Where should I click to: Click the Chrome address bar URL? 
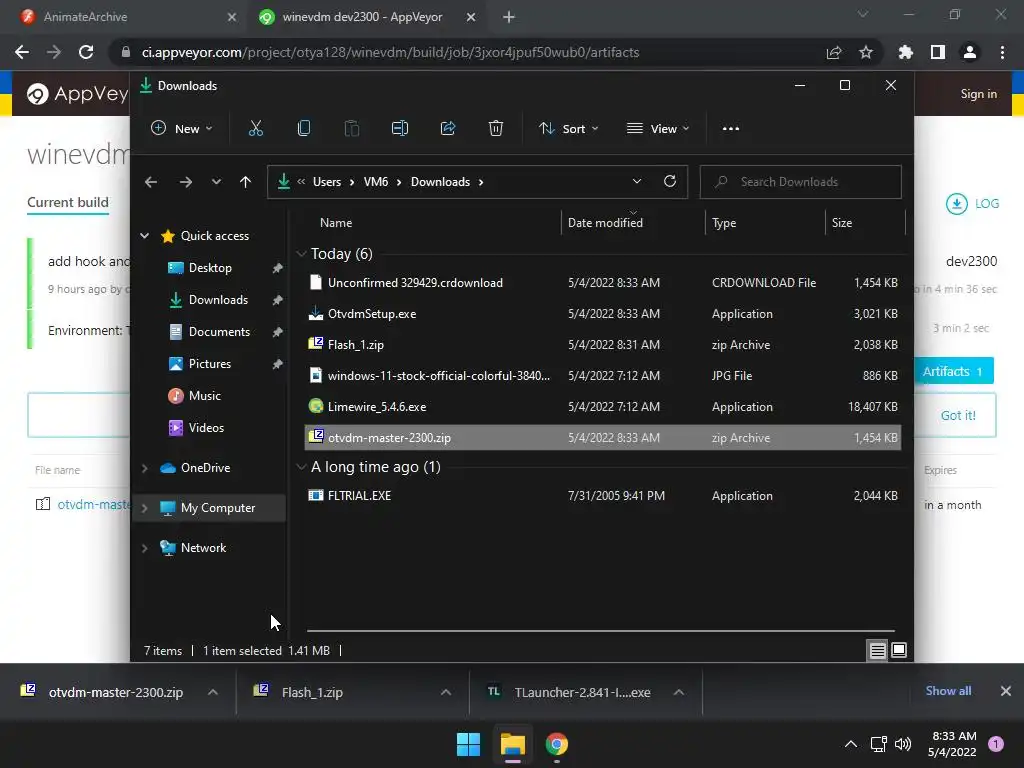[391, 52]
